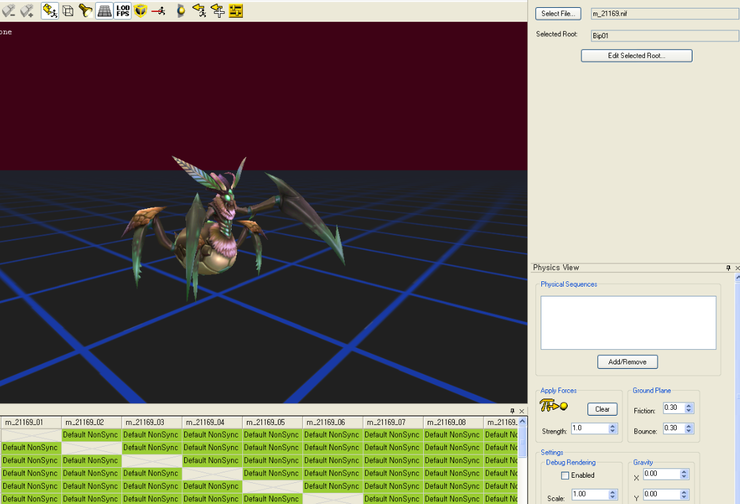The width and height of the screenshot is (740, 504).
Task: Click the yellow bounding box icon
Action: pyautogui.click(x=140, y=11)
